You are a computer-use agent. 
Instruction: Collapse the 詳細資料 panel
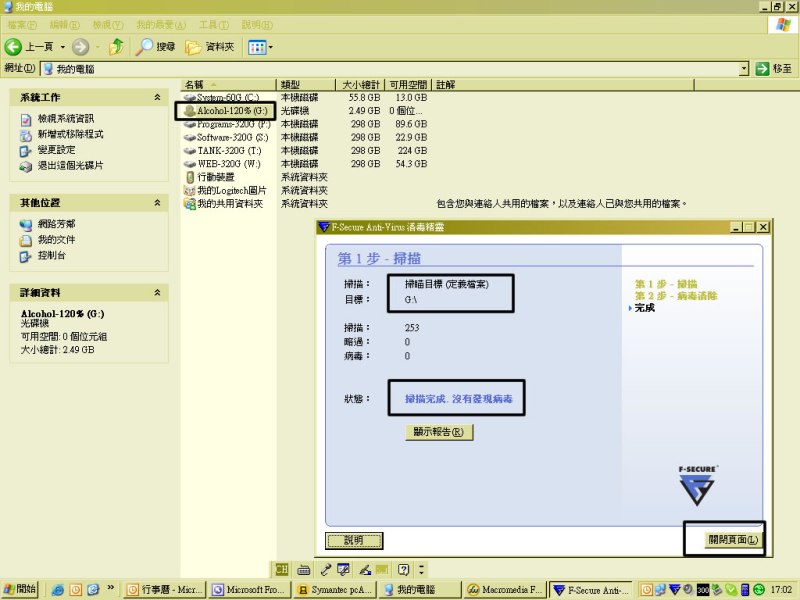pos(157,292)
